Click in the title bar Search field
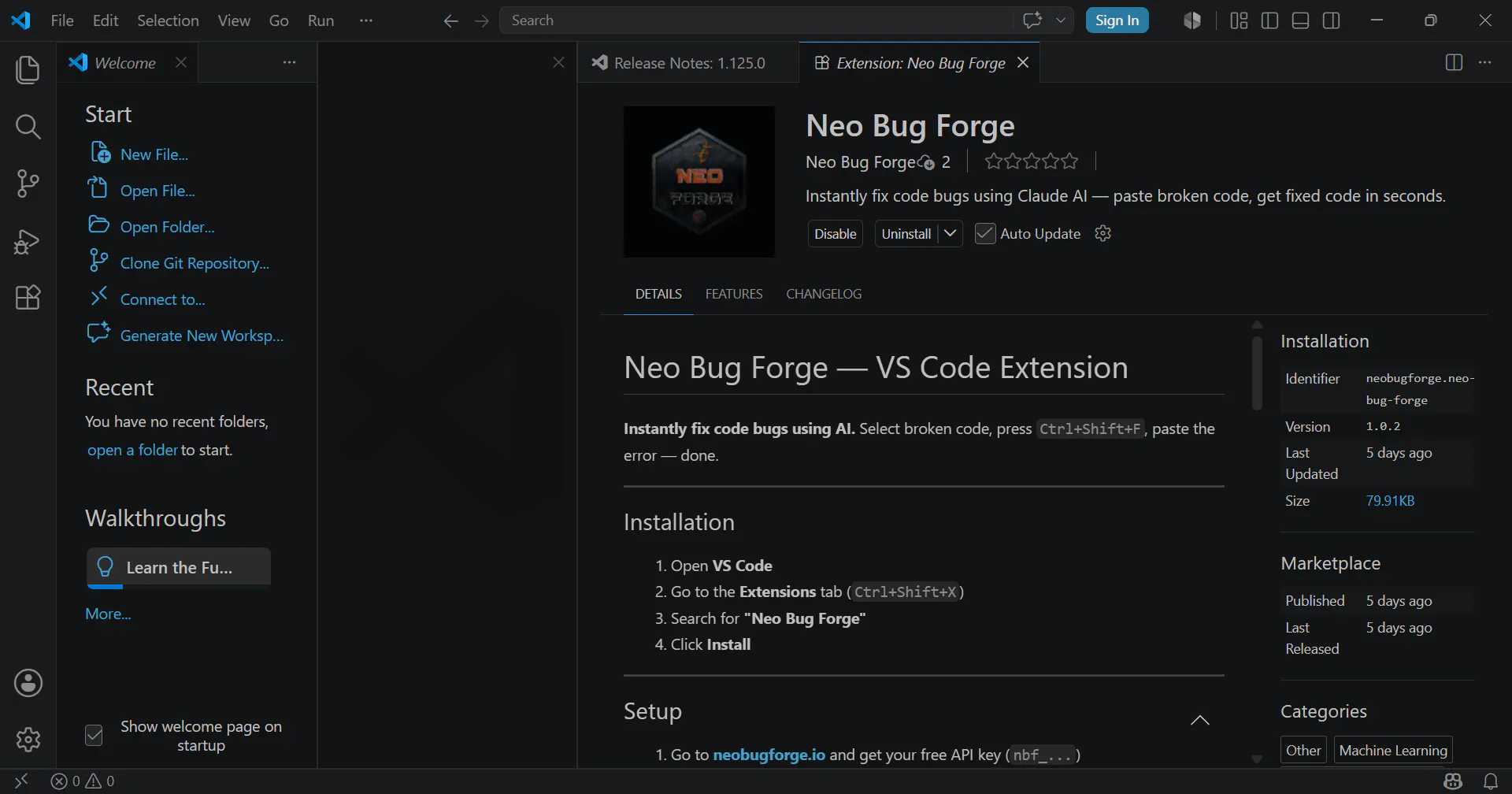 pos(756,20)
